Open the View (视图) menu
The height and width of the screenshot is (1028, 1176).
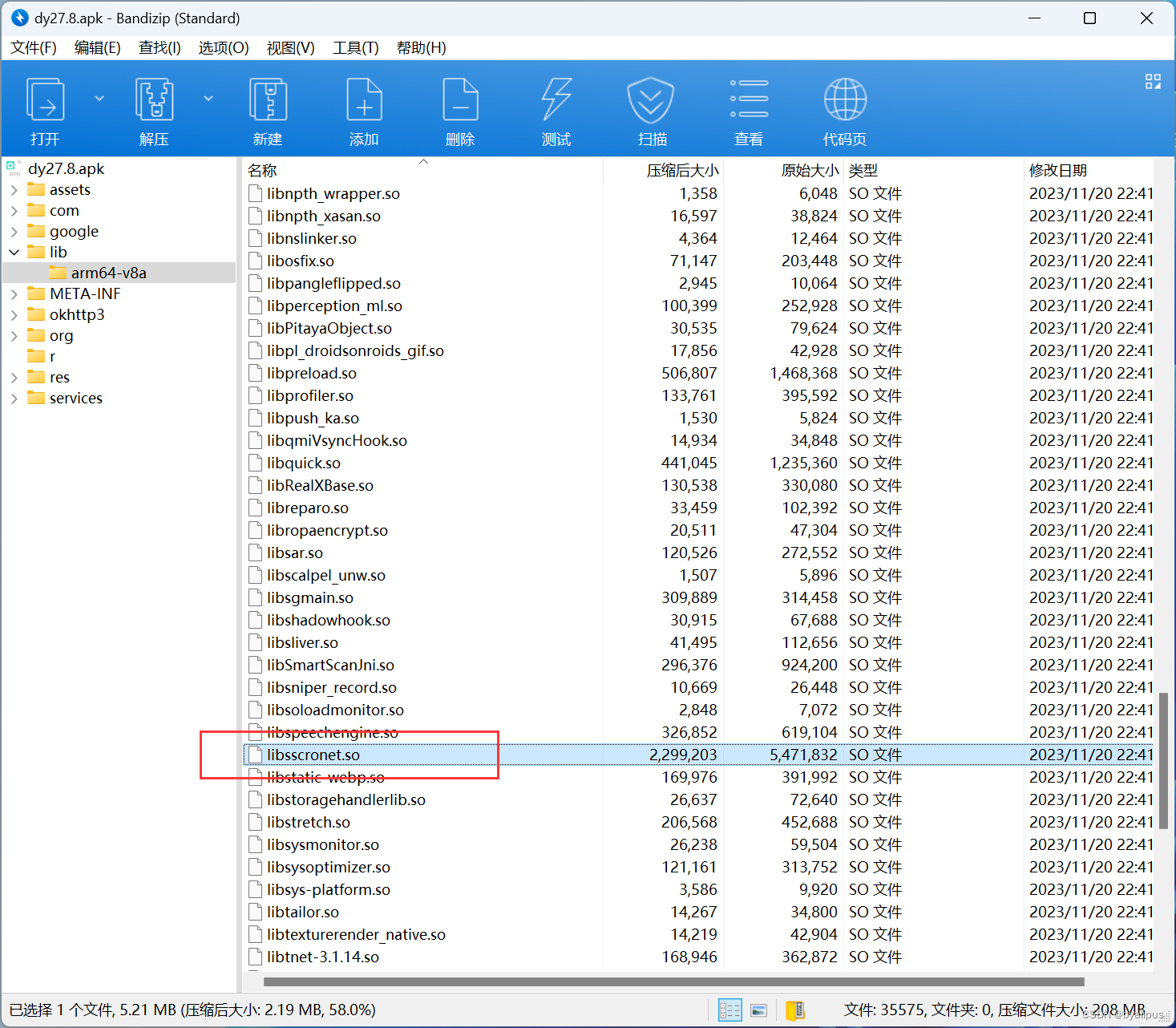pos(290,48)
